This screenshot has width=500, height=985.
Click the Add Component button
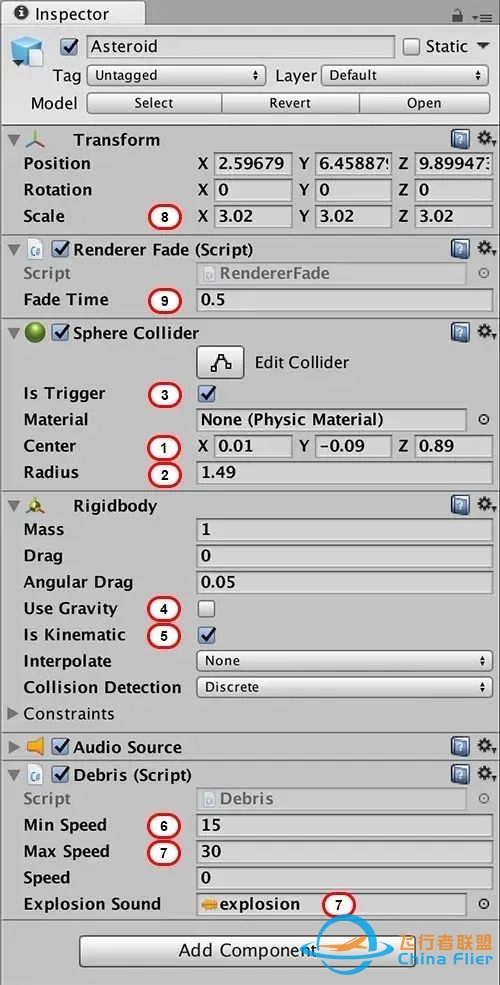pos(247,950)
